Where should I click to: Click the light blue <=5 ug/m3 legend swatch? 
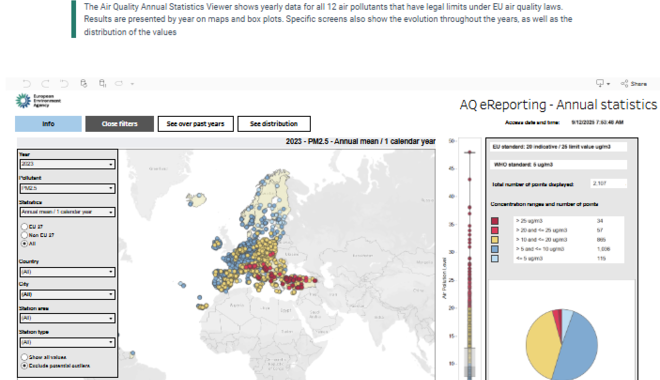pos(495,258)
